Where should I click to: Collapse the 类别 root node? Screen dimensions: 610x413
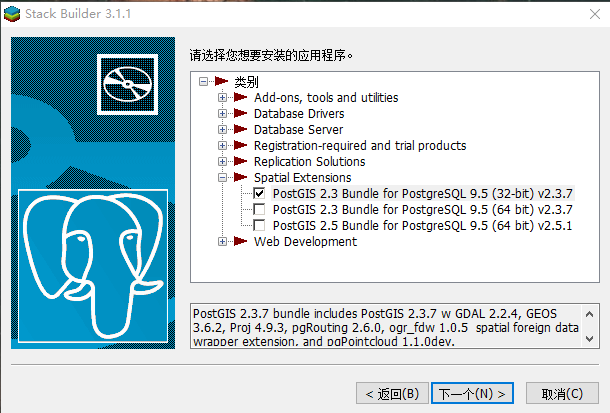coord(203,81)
